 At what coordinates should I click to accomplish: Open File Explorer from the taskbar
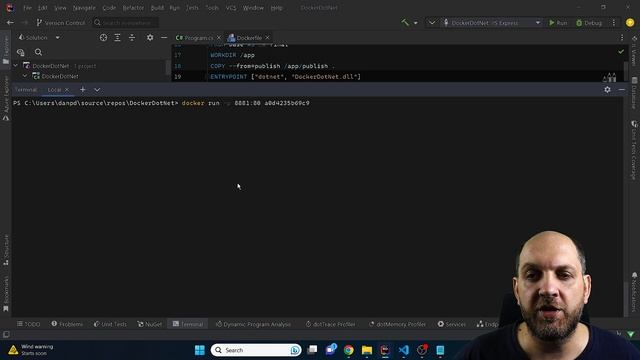click(367, 350)
